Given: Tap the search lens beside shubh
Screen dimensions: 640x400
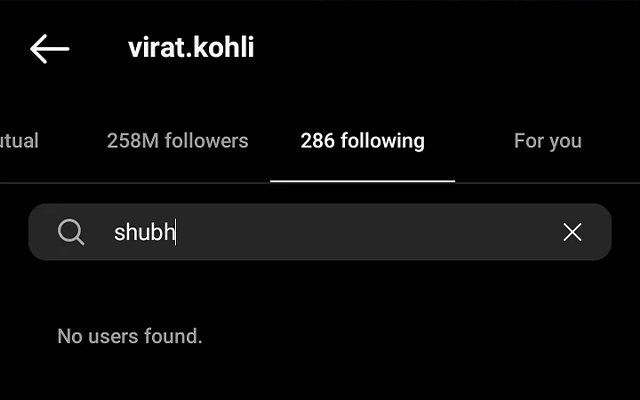Looking at the screenshot, I should click(71, 232).
